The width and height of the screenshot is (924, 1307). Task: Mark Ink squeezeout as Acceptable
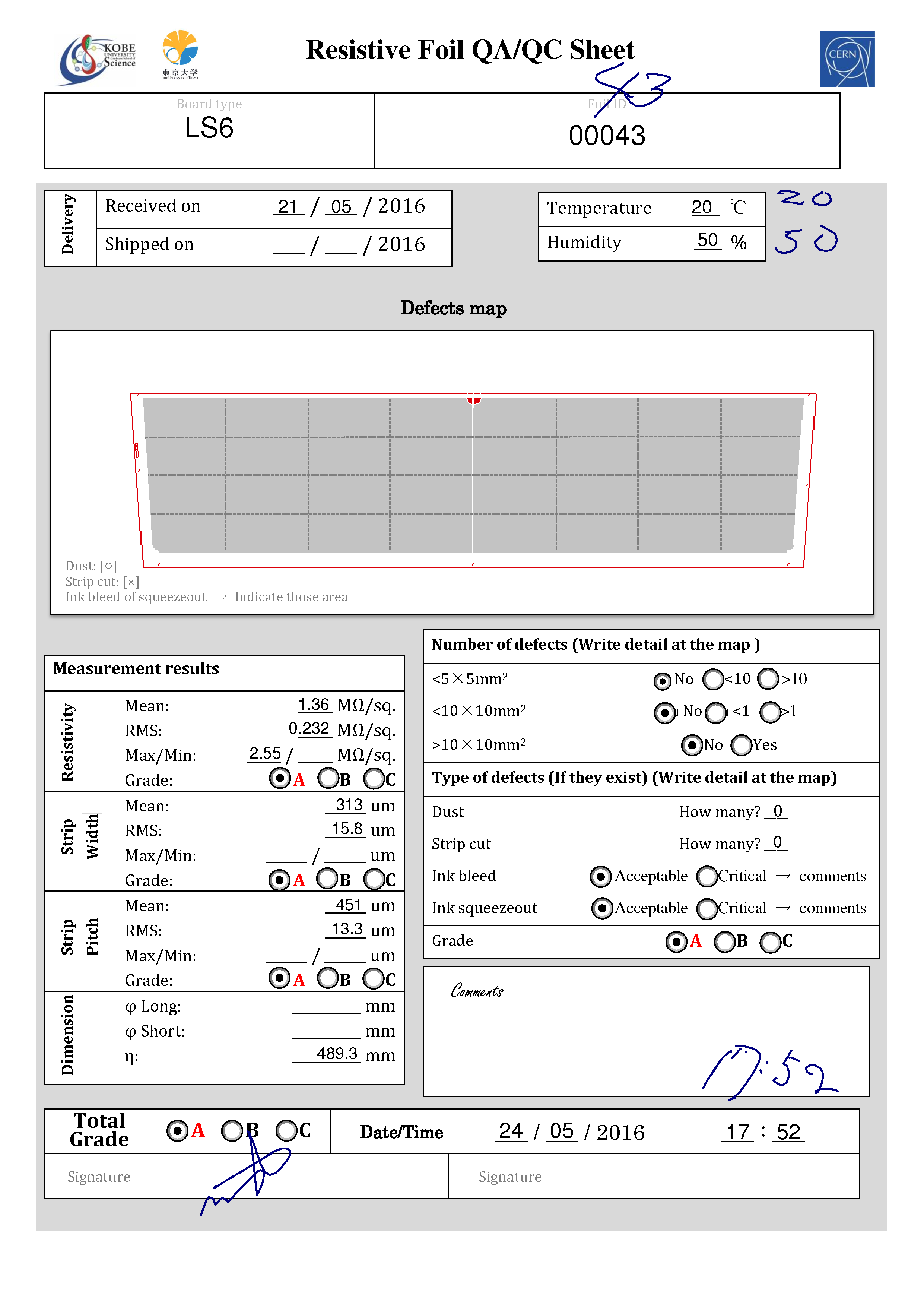602,908
